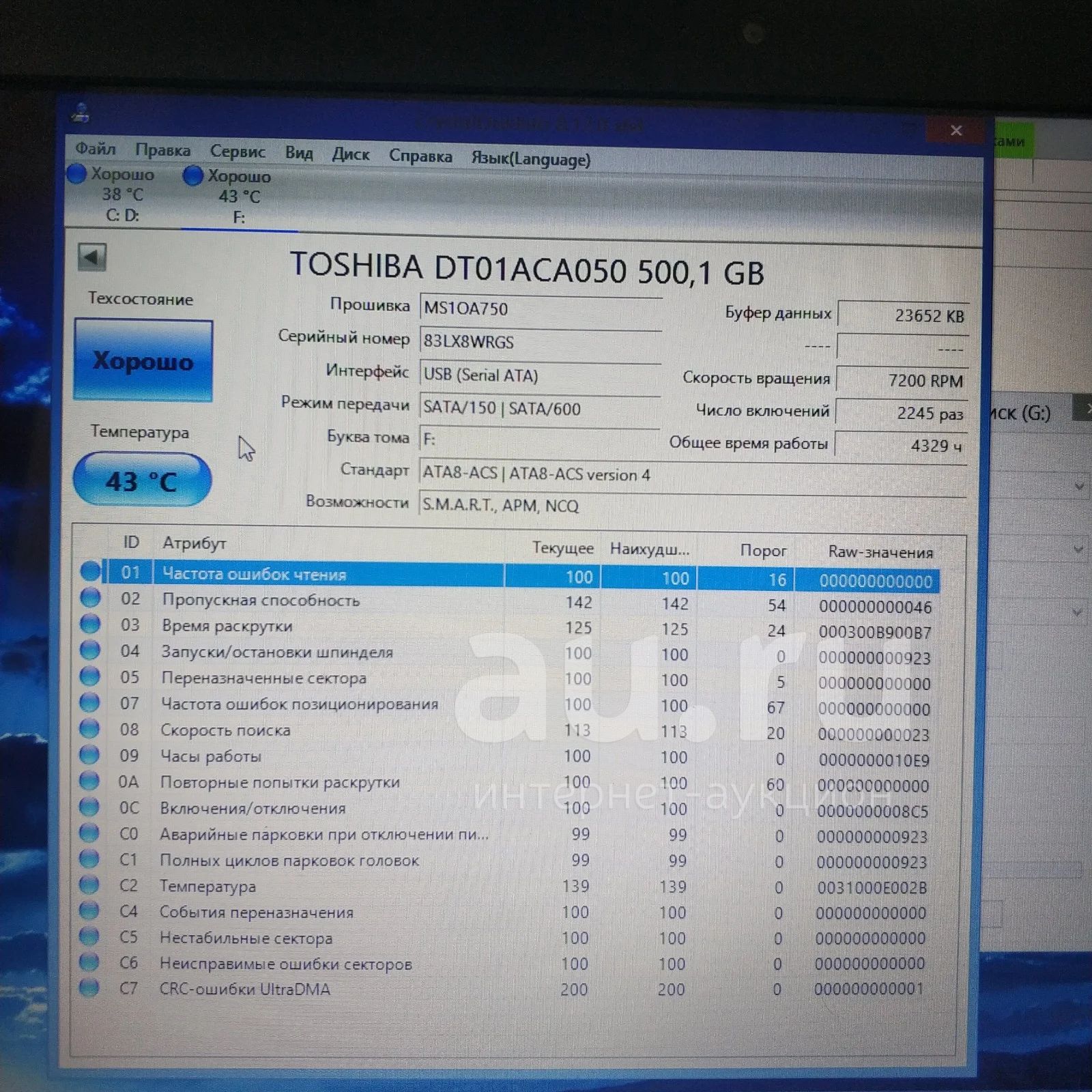Click the Наихудш... column header

(x=650, y=549)
